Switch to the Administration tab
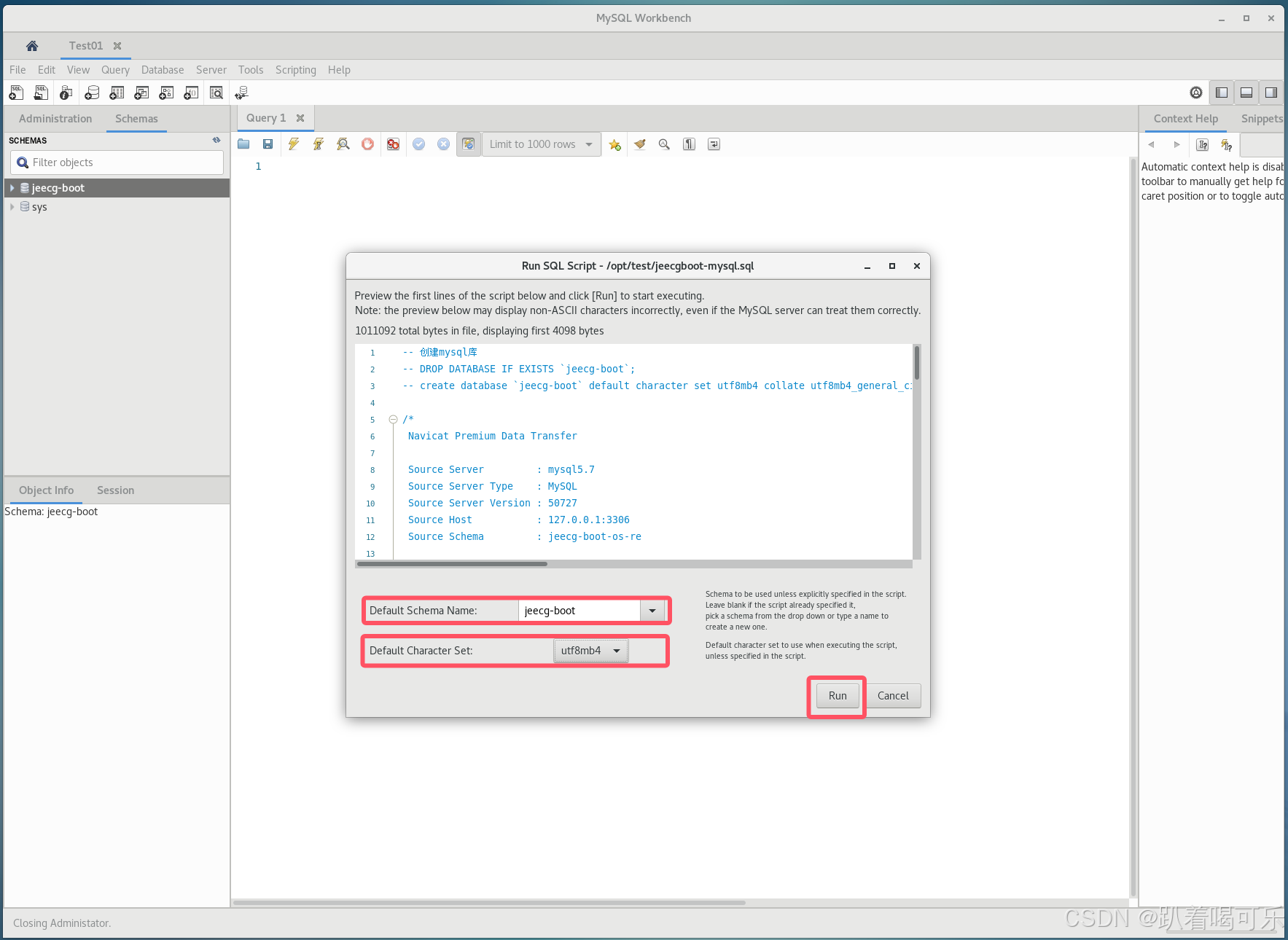This screenshot has height=940, width=1288. tap(55, 119)
